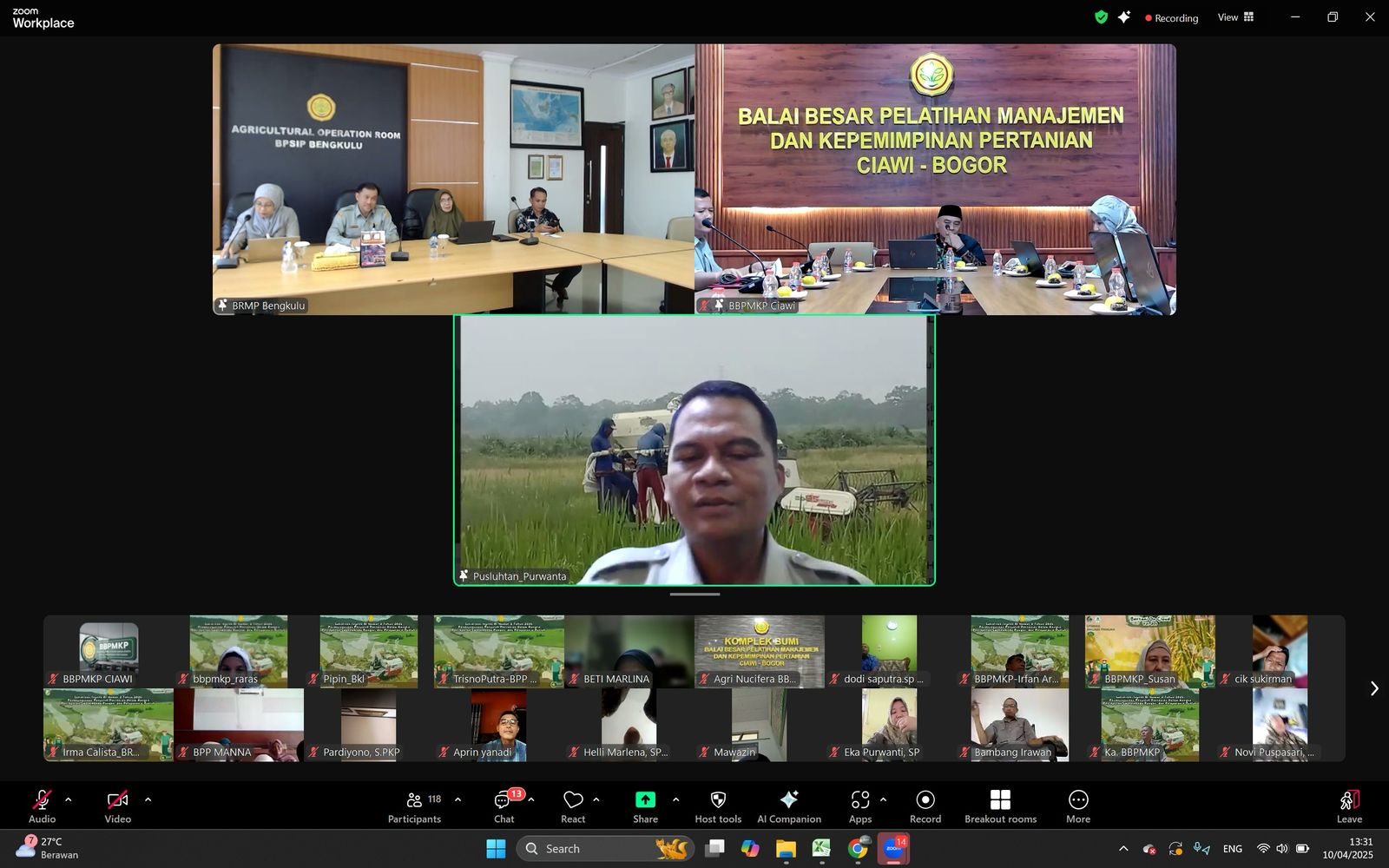Select the BBPMKP-Irfan thumbnail

1020,652
